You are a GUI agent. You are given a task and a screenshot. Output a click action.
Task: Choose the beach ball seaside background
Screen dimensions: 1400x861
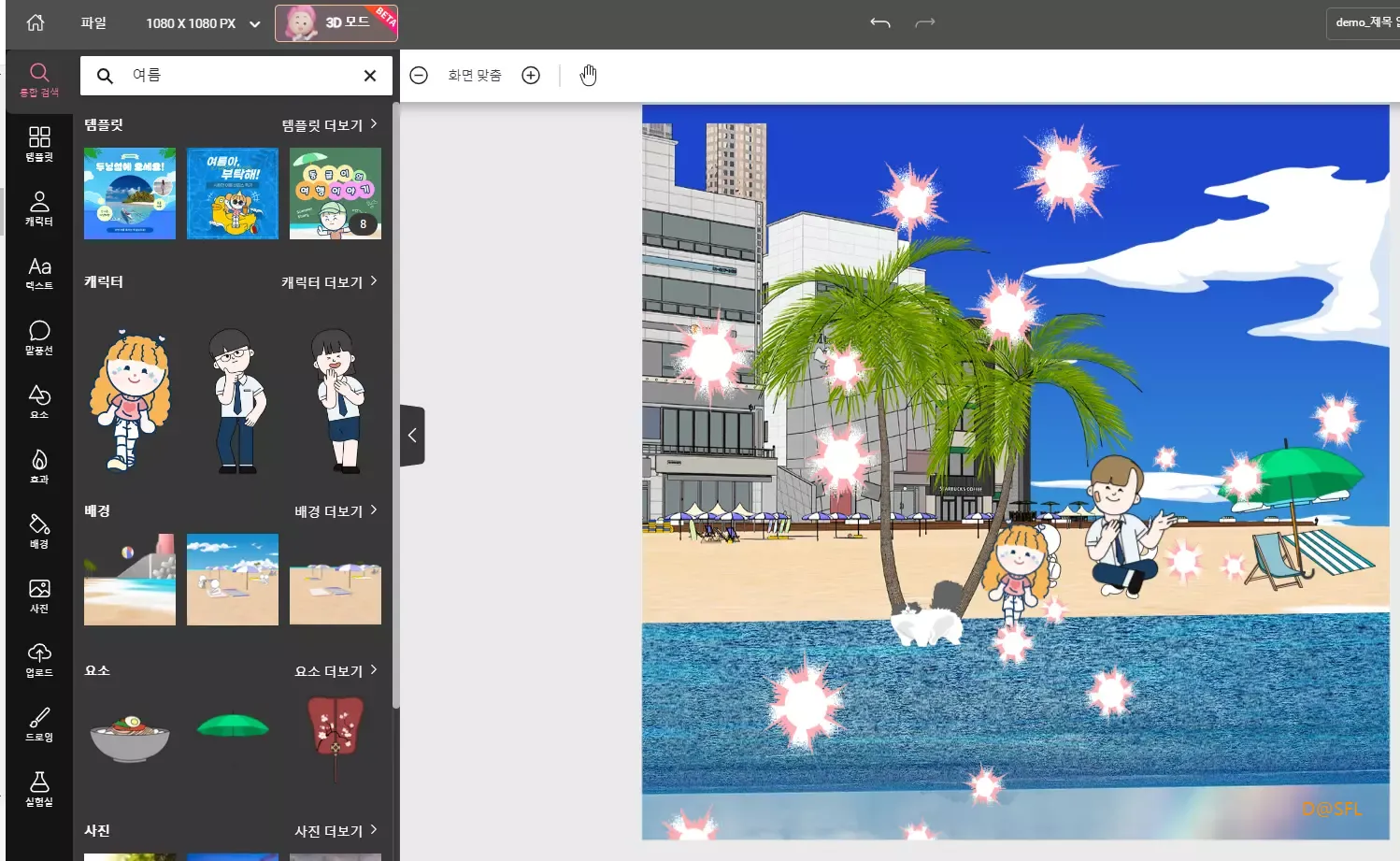130,580
